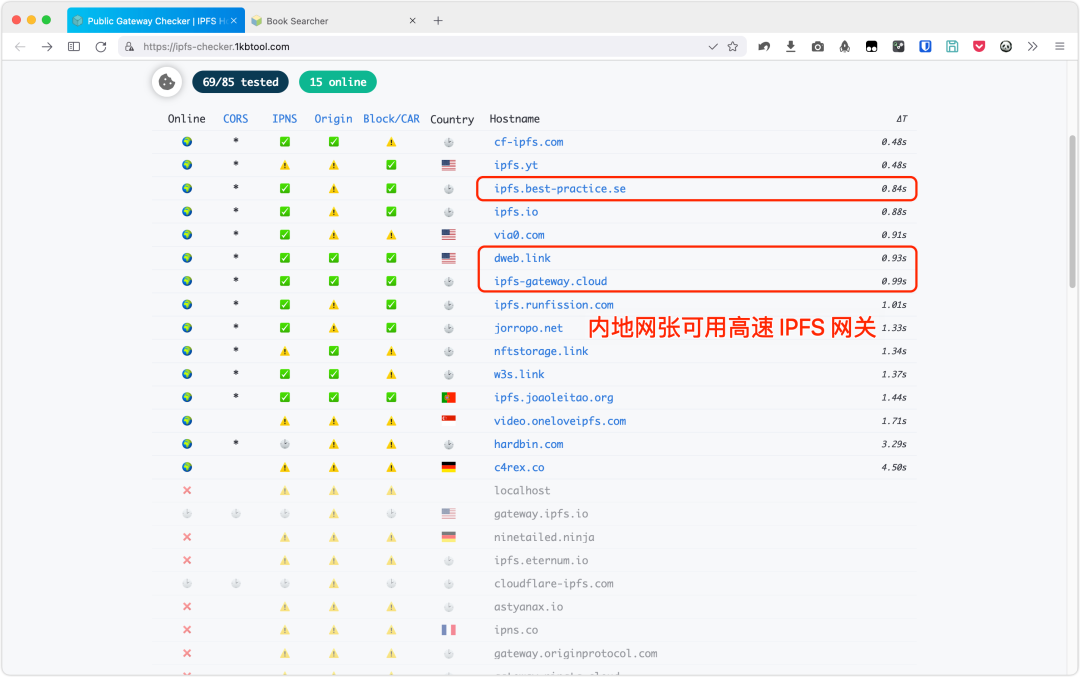This screenshot has width=1080, height=677.
Task: Switch to the Book Searcher tab
Action: point(330,20)
